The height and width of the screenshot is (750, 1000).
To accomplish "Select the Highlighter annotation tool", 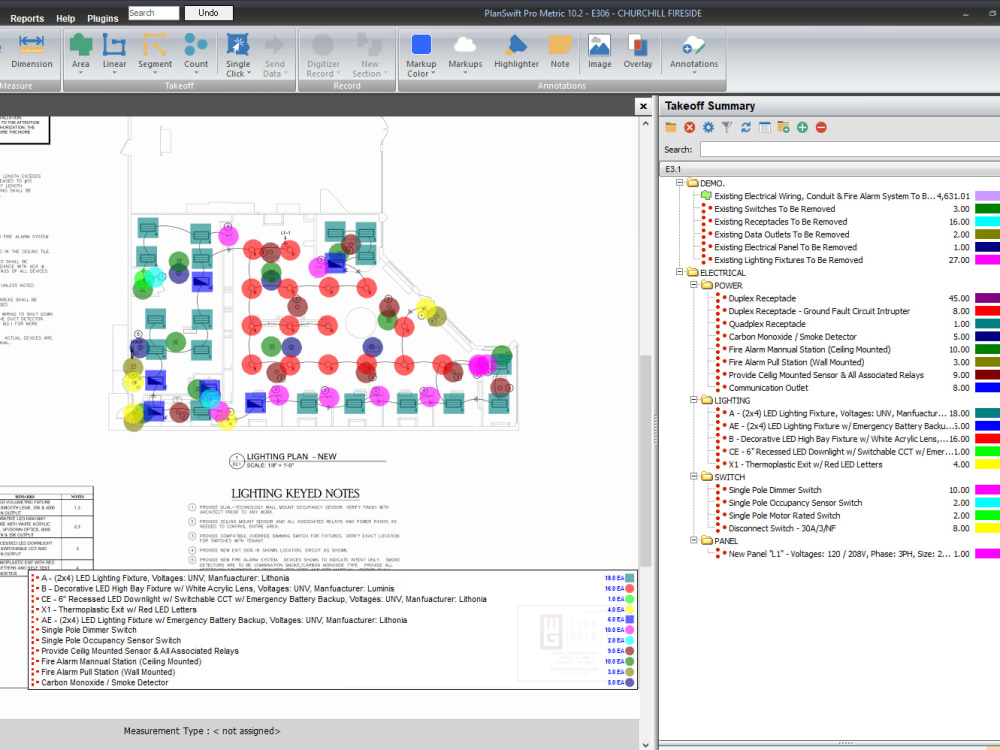I will pyautogui.click(x=516, y=51).
